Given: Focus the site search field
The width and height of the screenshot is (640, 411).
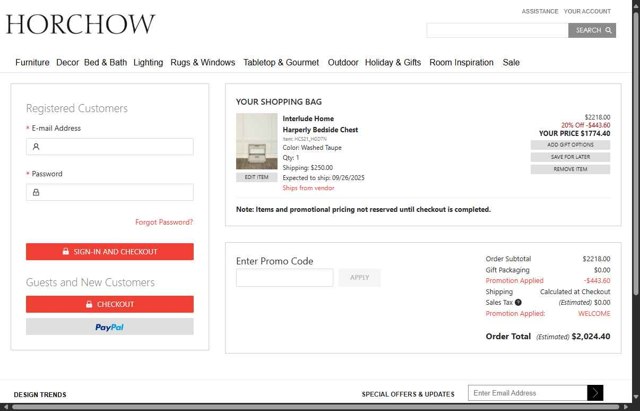Looking at the screenshot, I should [x=497, y=30].
